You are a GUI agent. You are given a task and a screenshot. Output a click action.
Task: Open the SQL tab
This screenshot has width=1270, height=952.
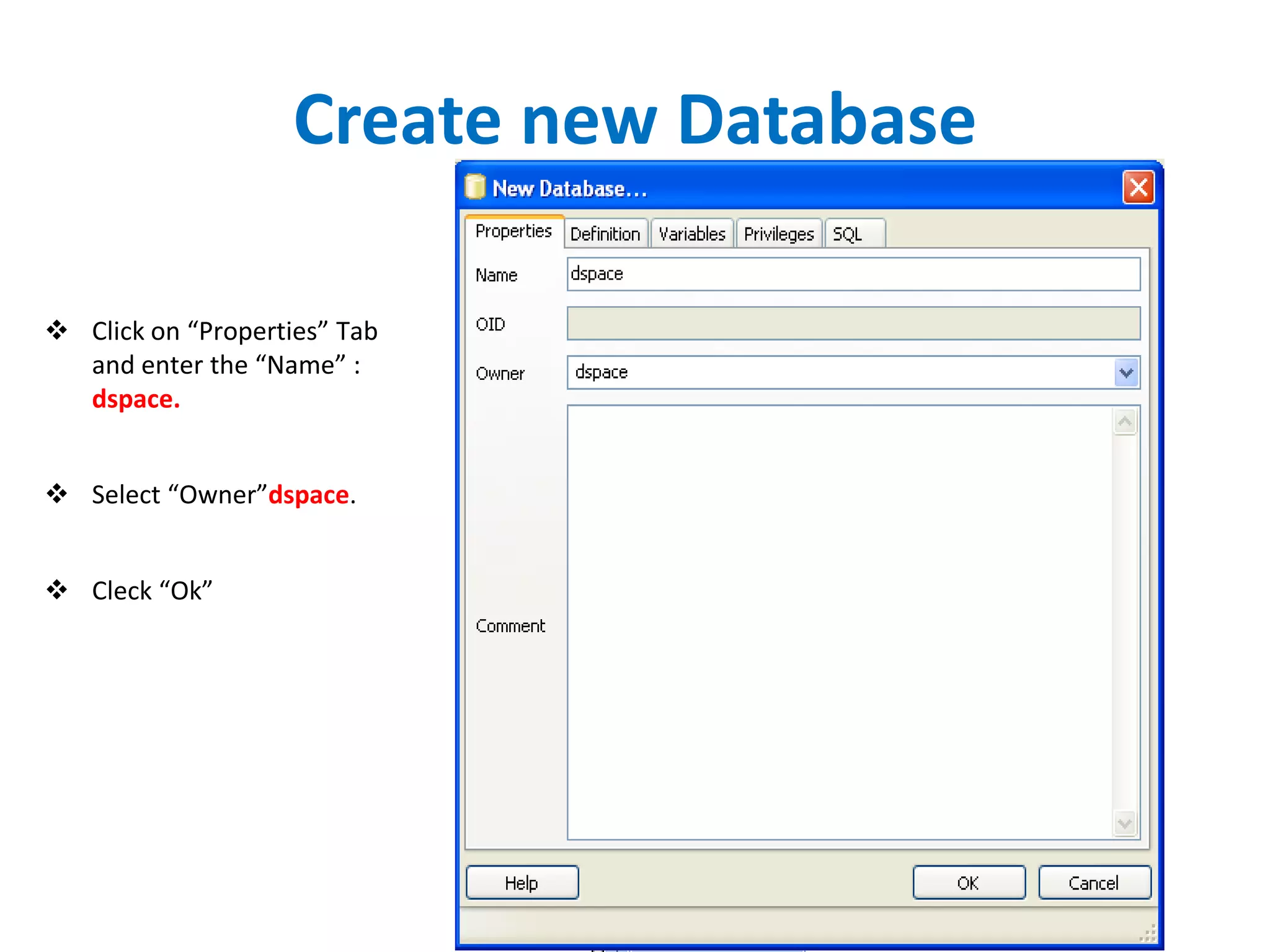pyautogui.click(x=855, y=234)
